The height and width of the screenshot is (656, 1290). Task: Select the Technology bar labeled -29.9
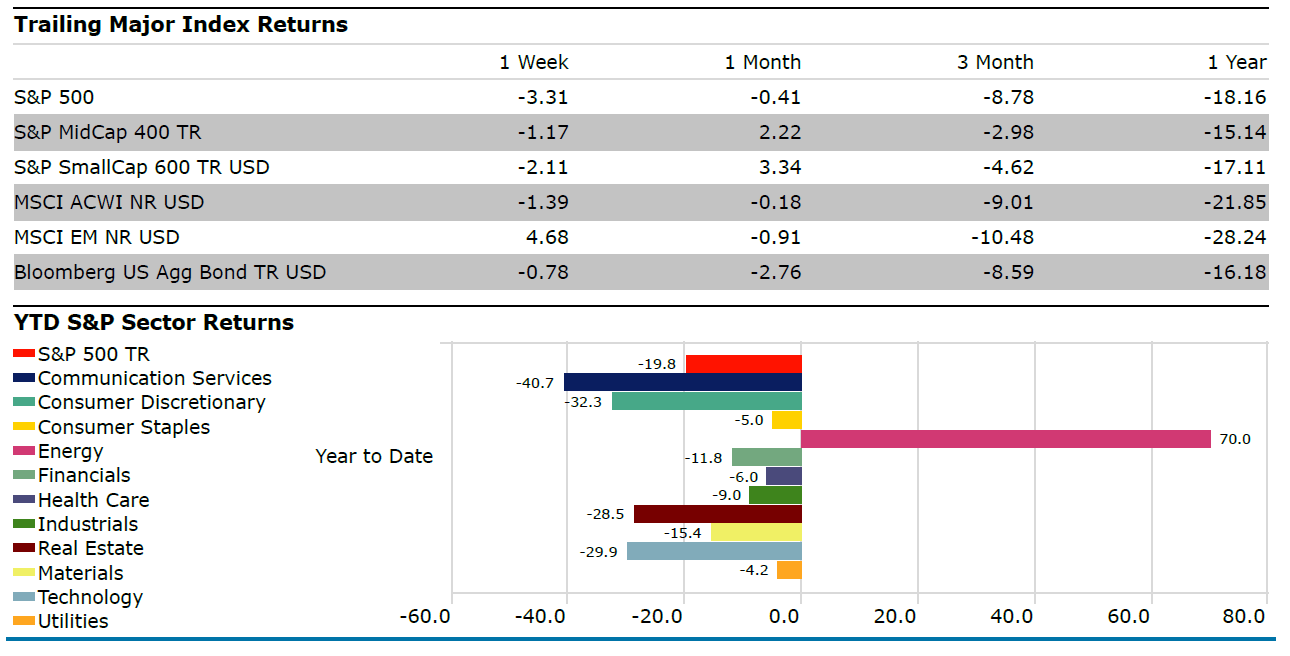pyautogui.click(x=714, y=551)
